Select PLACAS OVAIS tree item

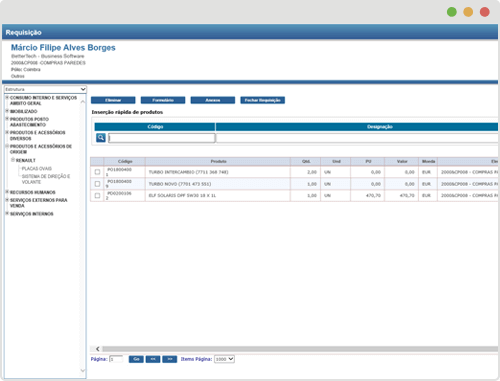click(x=37, y=168)
